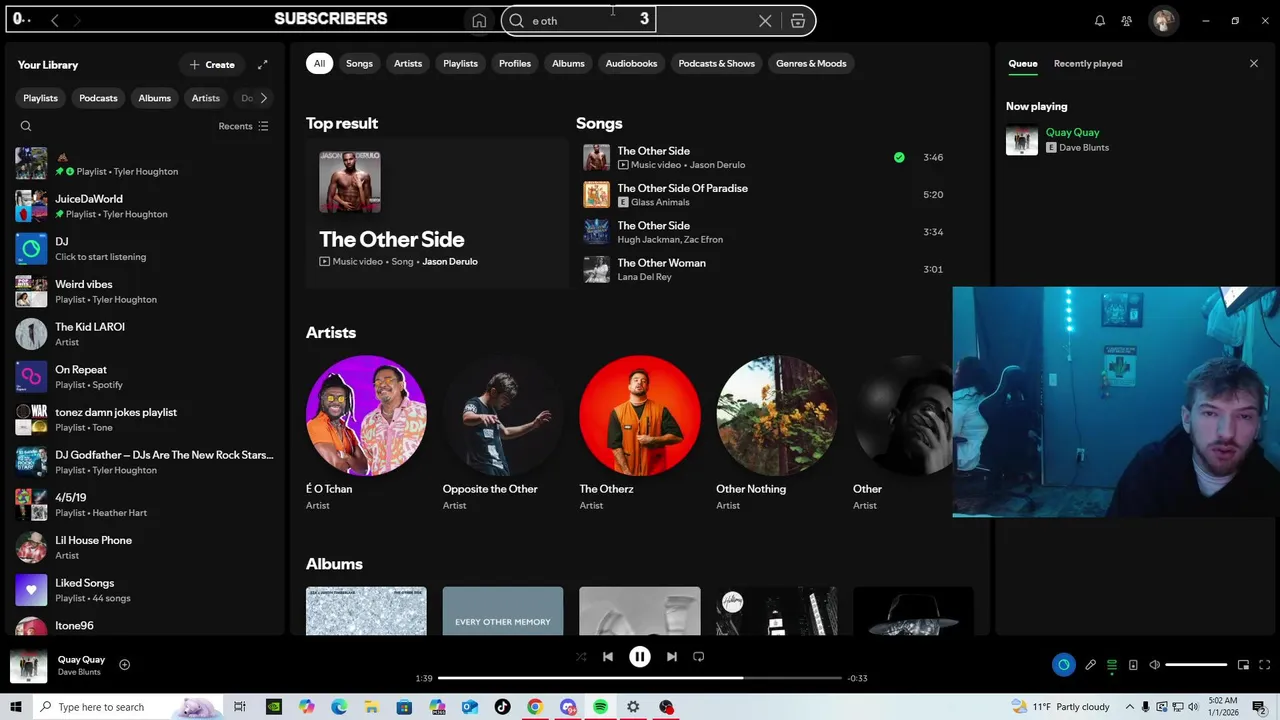This screenshot has width=1280, height=720.
Task: Select the Audiobooks search filter
Action: (x=631, y=63)
